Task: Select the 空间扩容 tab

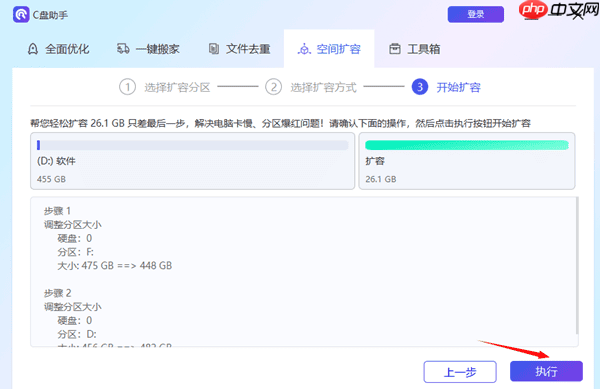Action: [329, 49]
